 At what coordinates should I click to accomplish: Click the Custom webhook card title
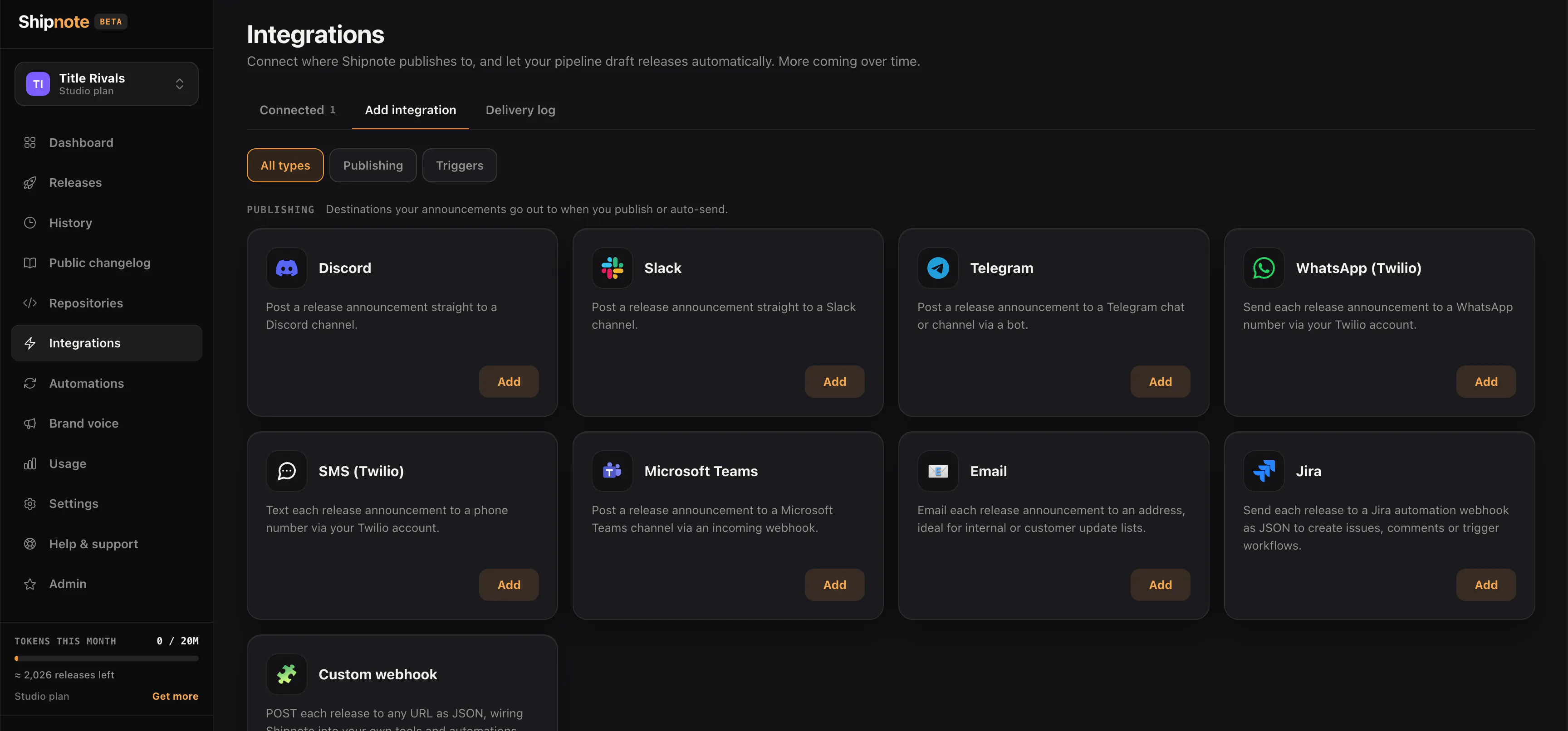tap(377, 674)
